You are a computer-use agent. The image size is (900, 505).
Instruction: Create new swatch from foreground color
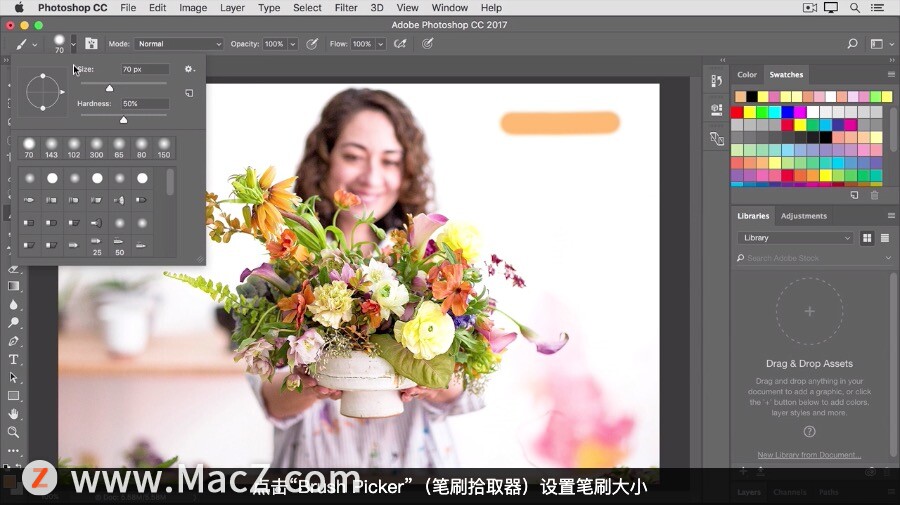pos(854,195)
